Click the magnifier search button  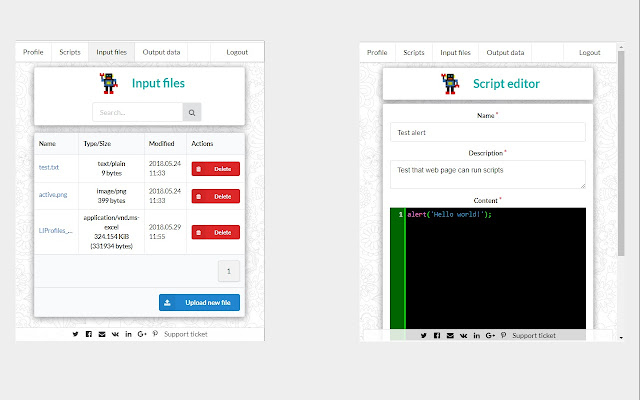coord(192,112)
